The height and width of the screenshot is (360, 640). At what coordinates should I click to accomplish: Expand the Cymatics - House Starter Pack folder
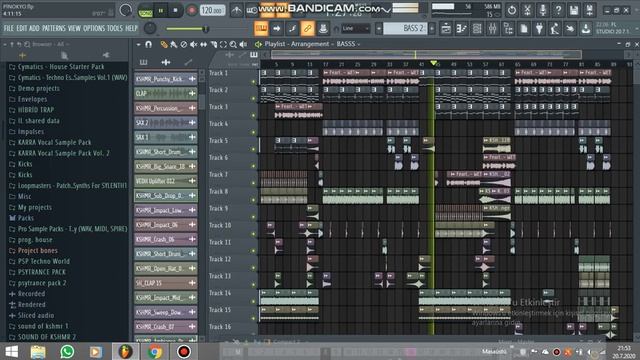61,67
